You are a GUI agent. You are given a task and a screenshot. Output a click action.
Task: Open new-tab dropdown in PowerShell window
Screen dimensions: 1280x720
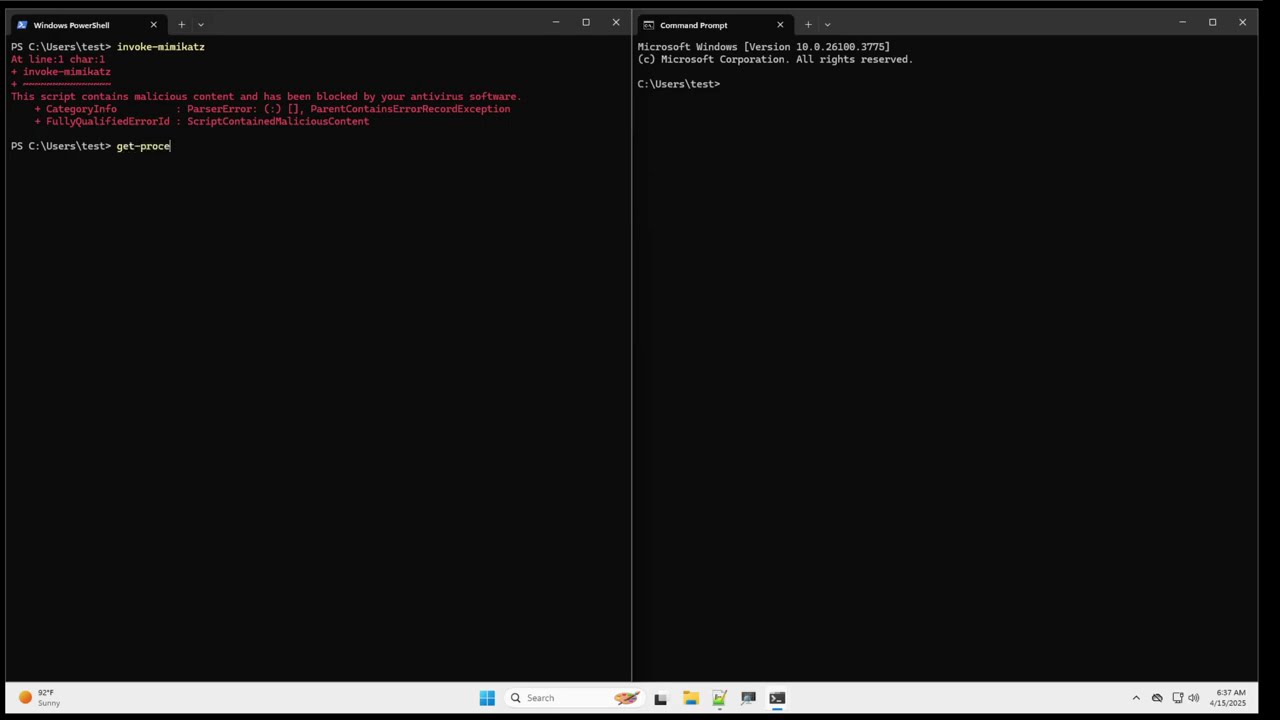200,24
